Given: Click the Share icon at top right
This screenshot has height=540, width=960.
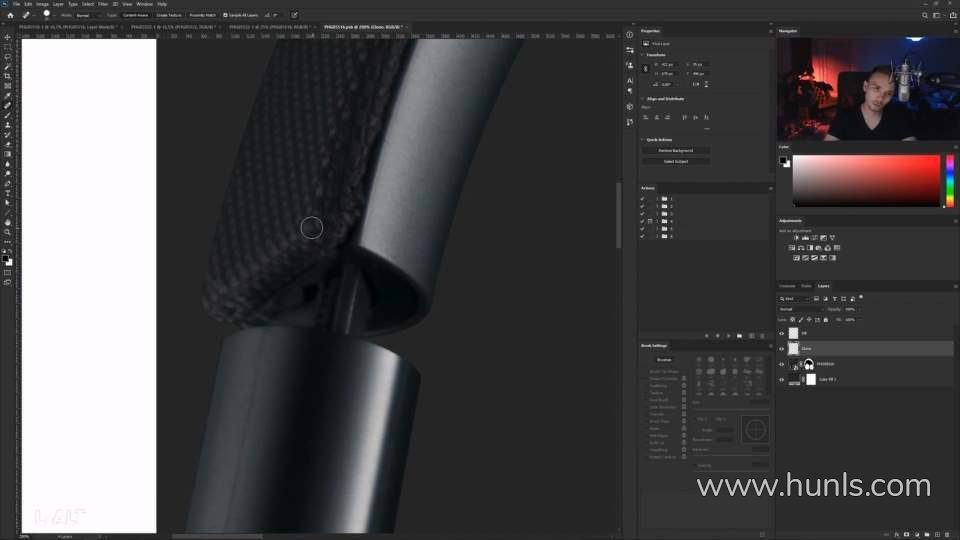Looking at the screenshot, I should pyautogui.click(x=953, y=15).
